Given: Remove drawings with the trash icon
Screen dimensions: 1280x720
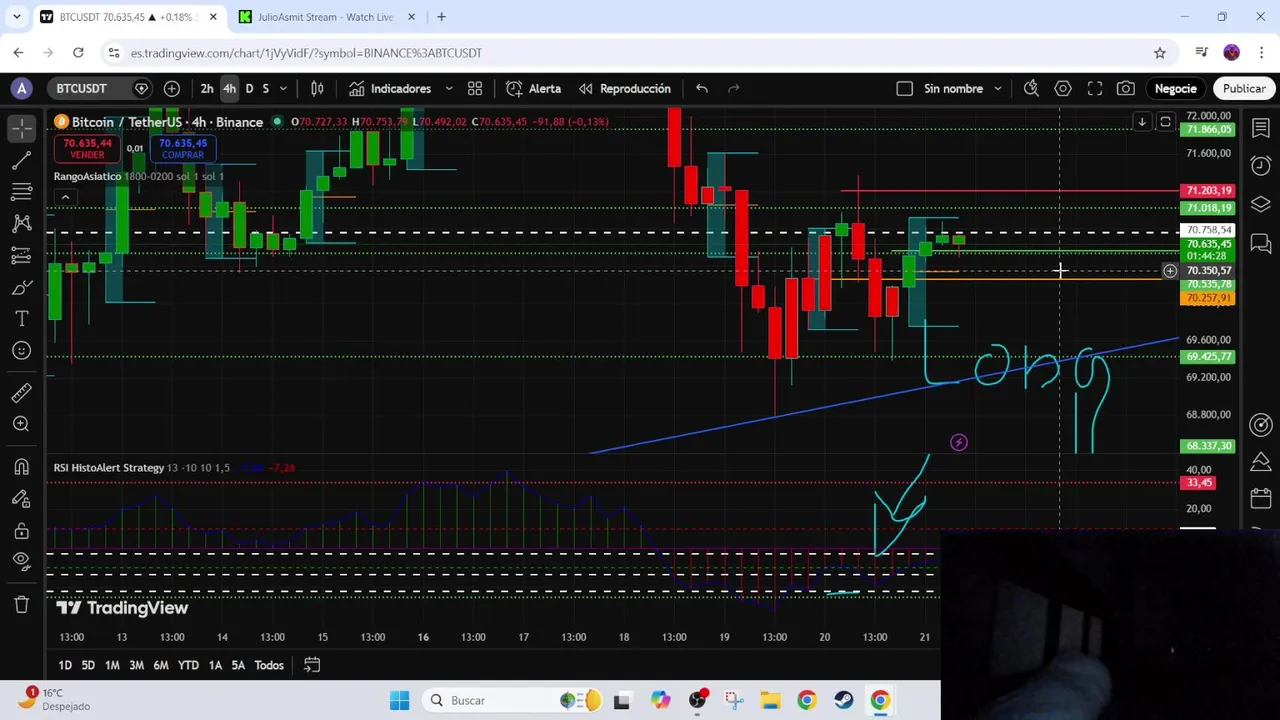Looking at the screenshot, I should tap(22, 604).
